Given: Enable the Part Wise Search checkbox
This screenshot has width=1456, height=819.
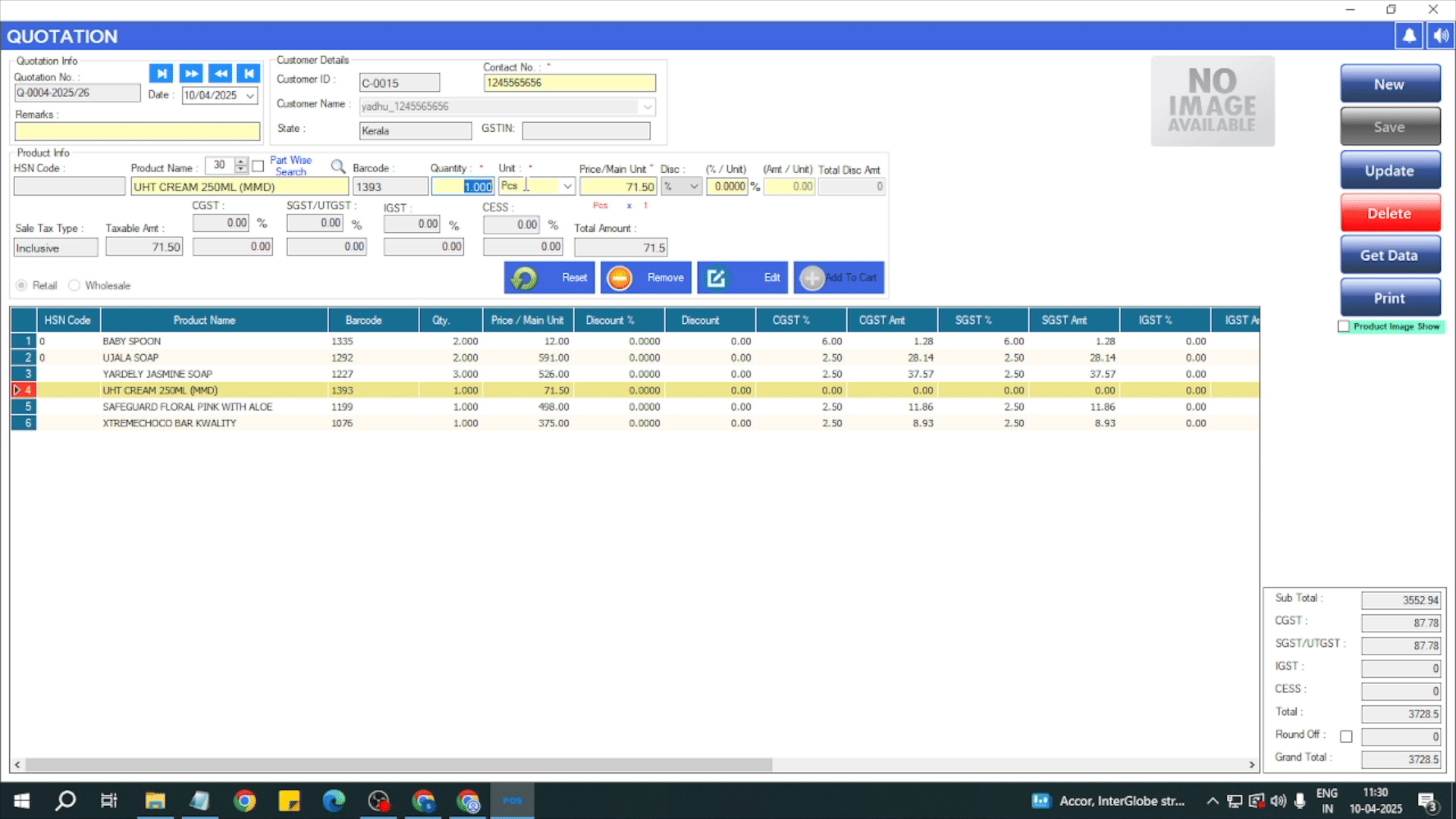Looking at the screenshot, I should 258,166.
